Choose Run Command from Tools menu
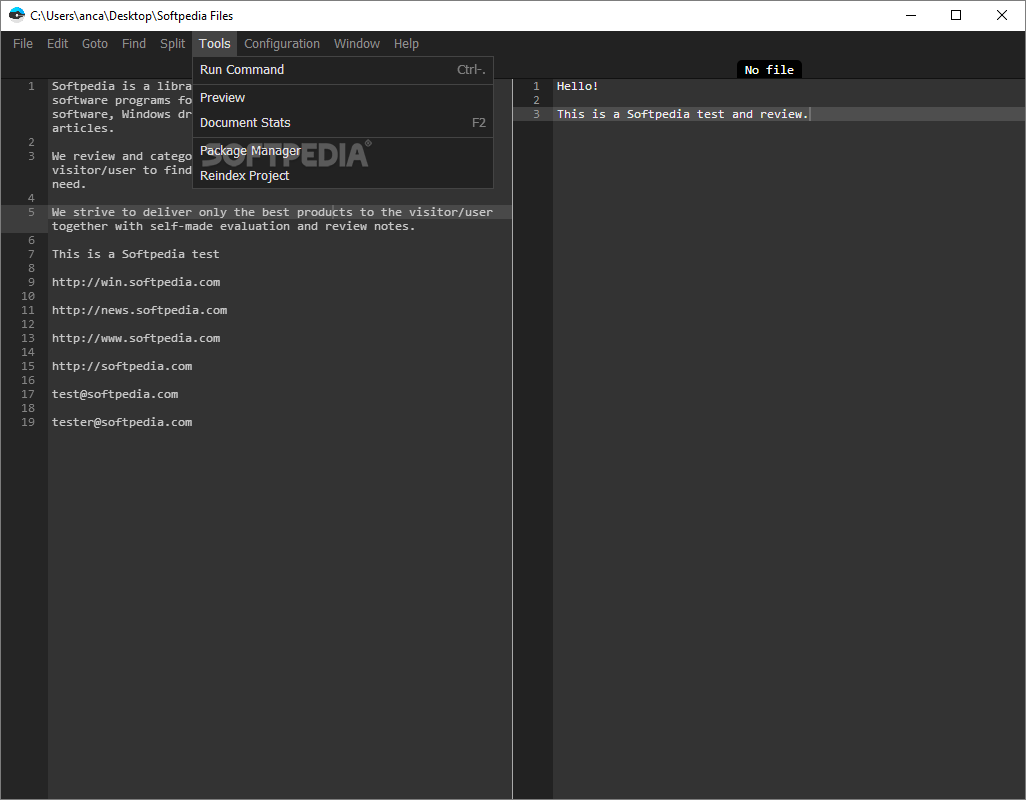 point(343,69)
